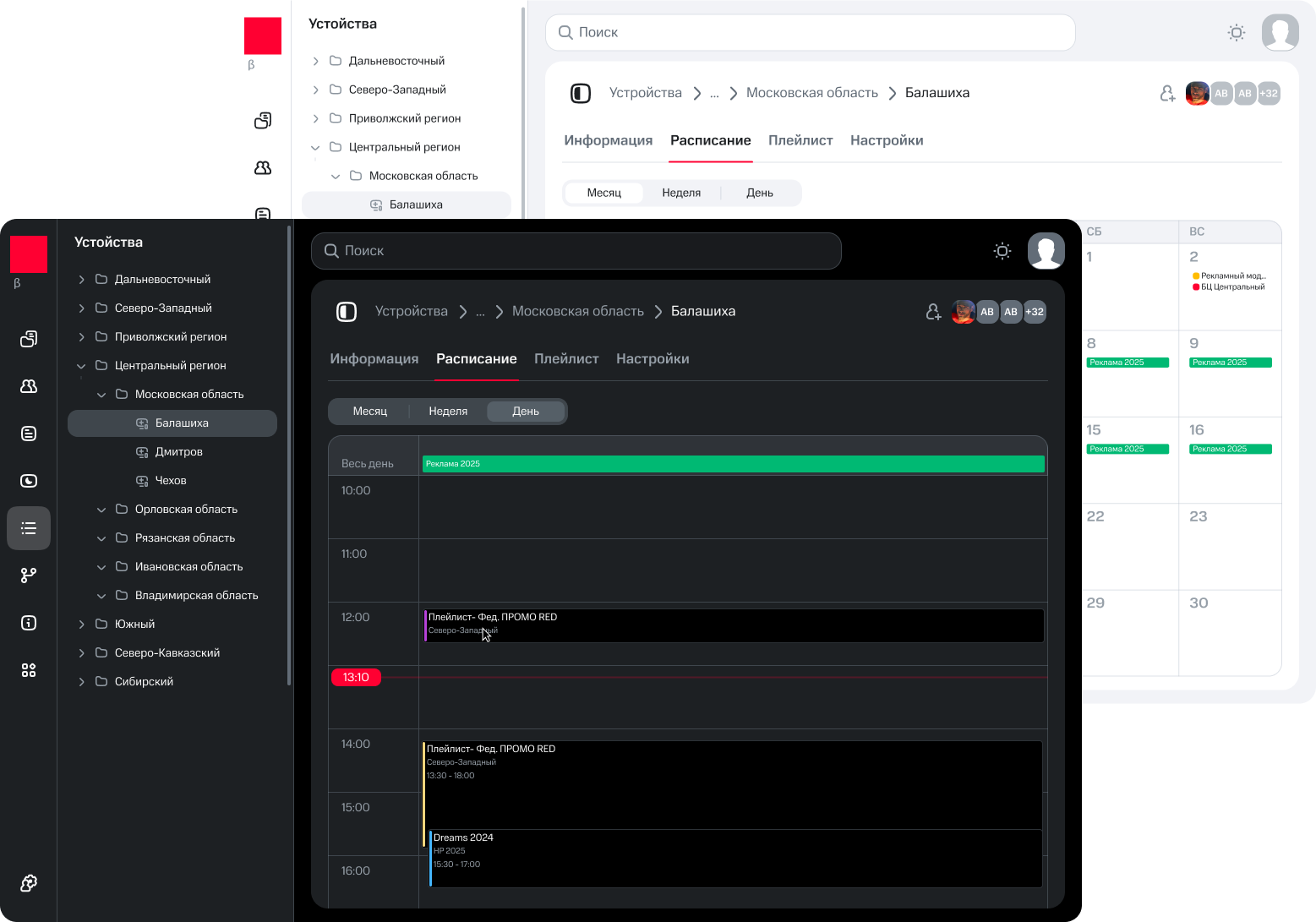Toggle the sun theme switch in light window
The height and width of the screenshot is (922, 1316).
(x=1237, y=33)
